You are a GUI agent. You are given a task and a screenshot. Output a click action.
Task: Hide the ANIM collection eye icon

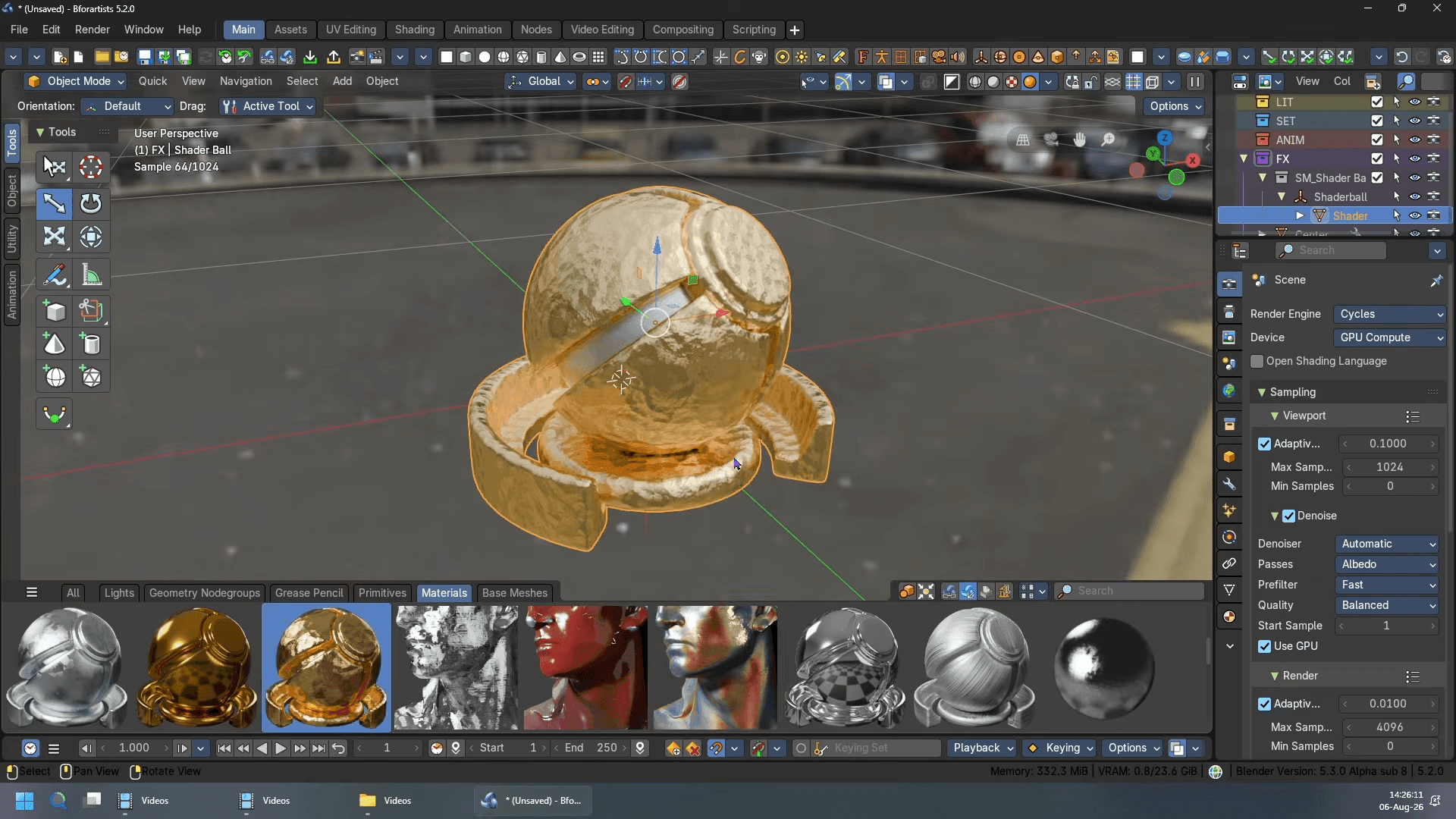point(1415,140)
